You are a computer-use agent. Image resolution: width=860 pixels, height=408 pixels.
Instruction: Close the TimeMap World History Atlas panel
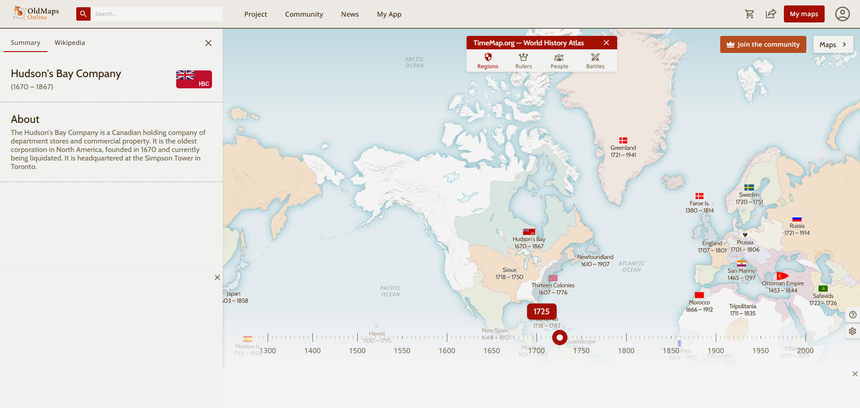tap(606, 43)
